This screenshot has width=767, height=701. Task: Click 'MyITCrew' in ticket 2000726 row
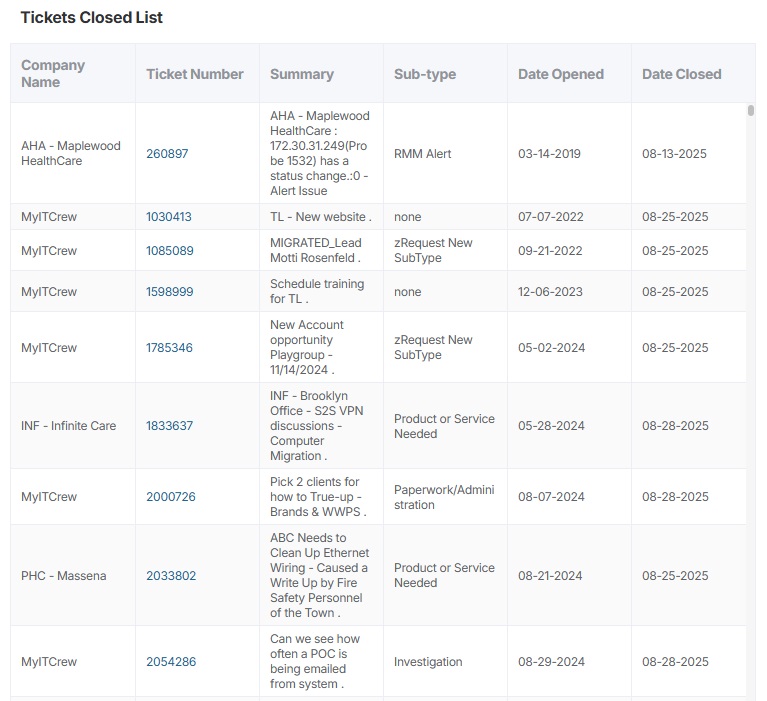[x=49, y=497]
